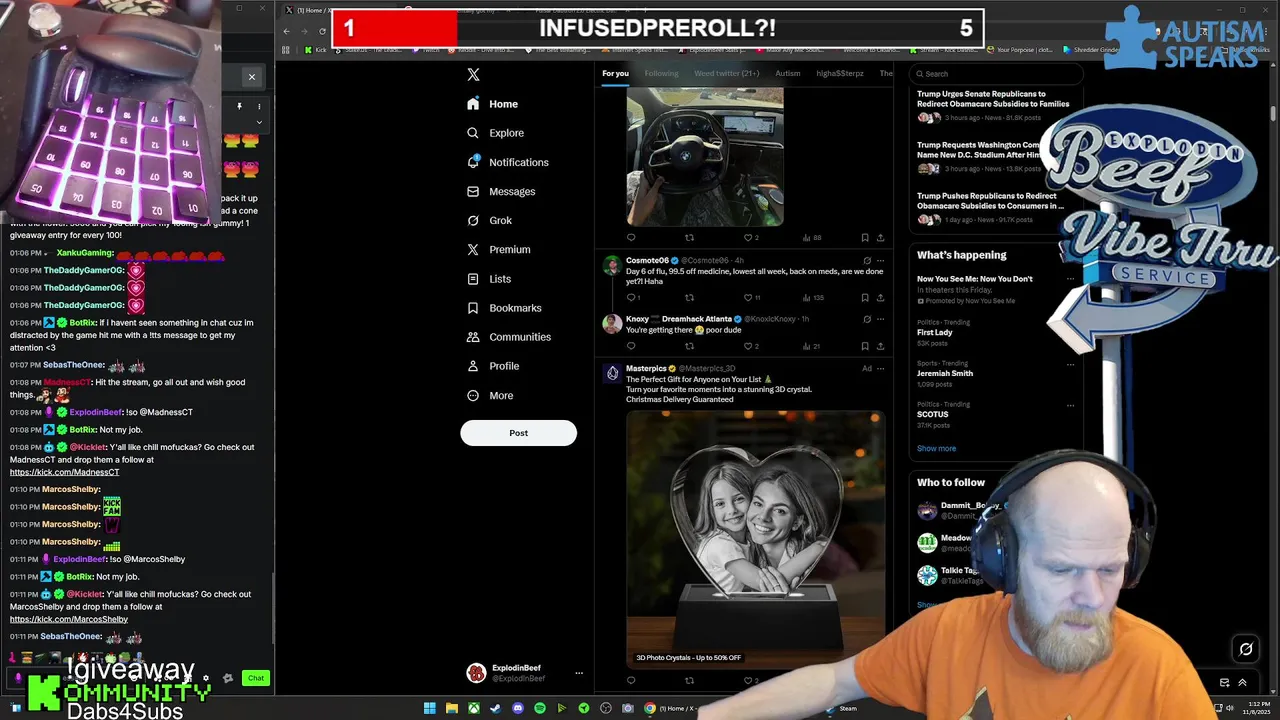1280x720 pixels.
Task: Open the kick.com/MadnessCT link in chat
Action: pyautogui.click(x=64, y=472)
